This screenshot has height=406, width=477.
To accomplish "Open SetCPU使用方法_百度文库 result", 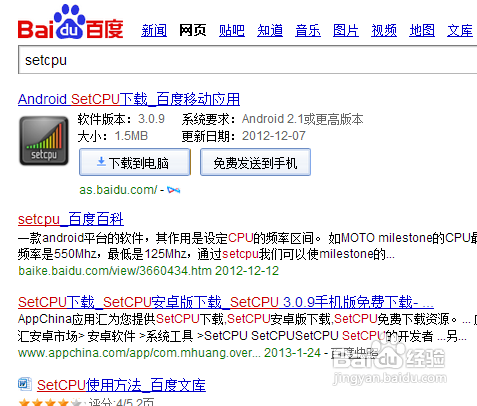I will click(121, 385).
